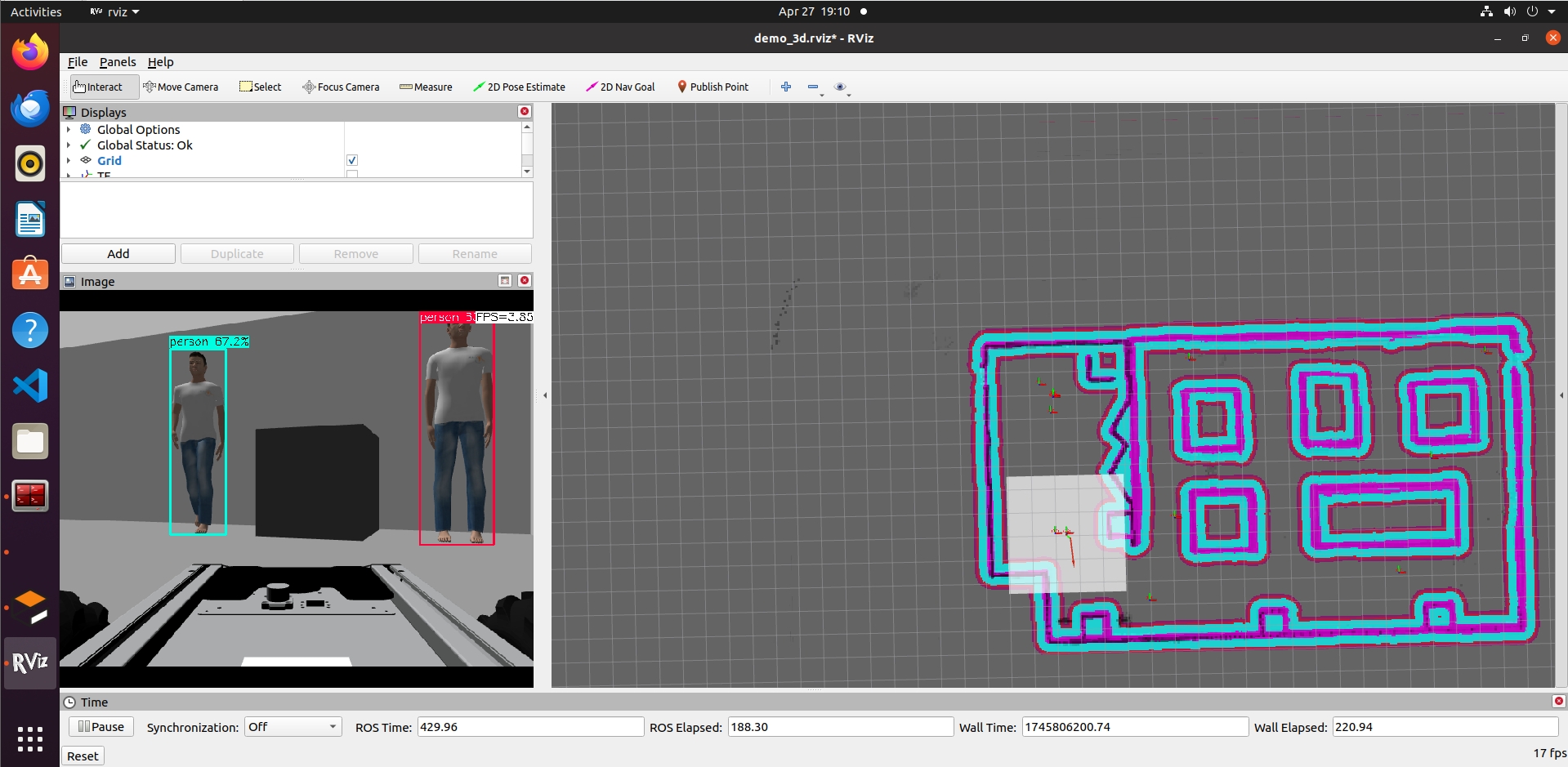Click the blue plus add-tool icon
1568x767 pixels.
pyautogui.click(x=786, y=87)
